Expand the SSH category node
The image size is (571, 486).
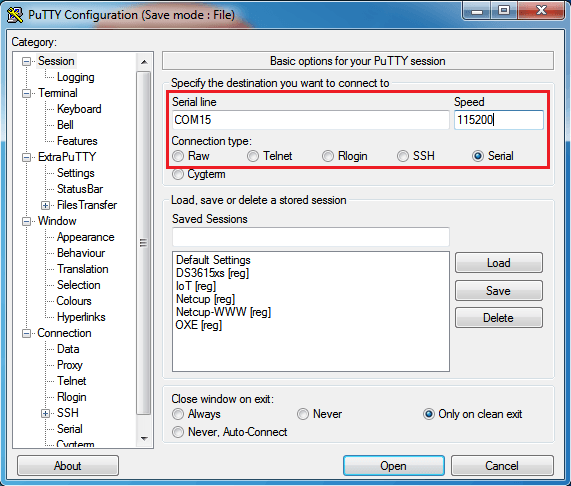45,413
